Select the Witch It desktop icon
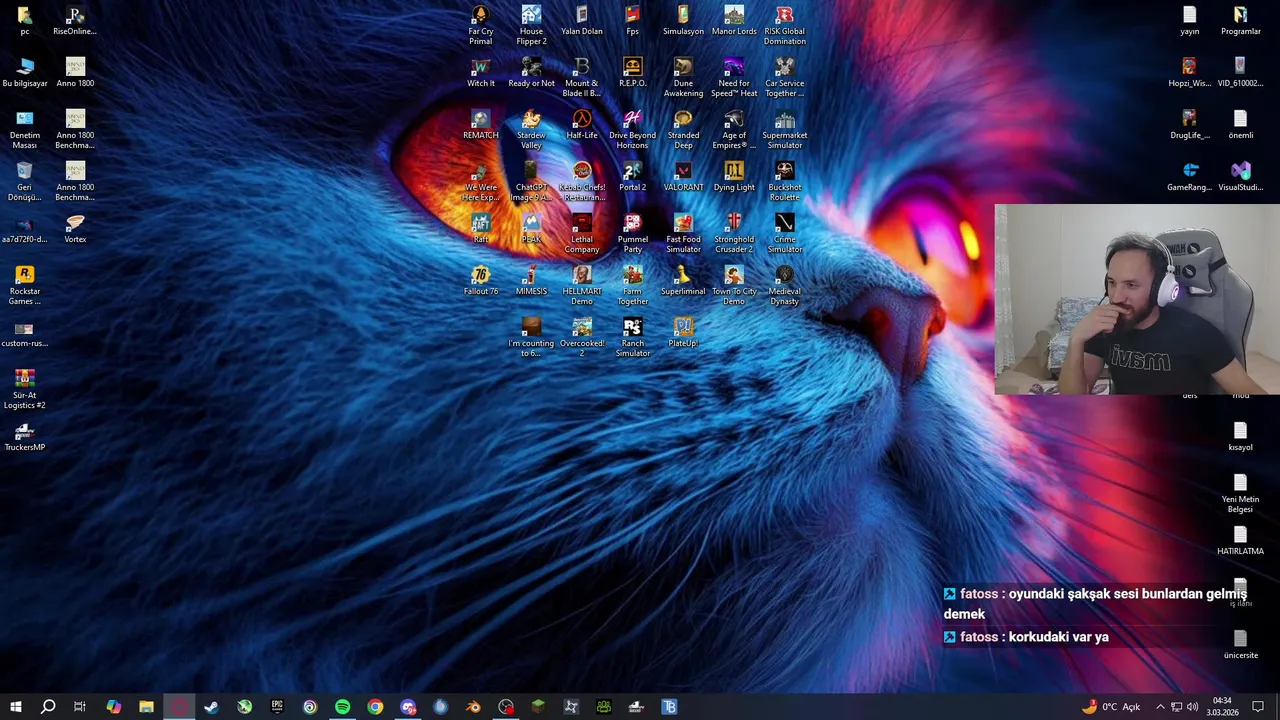1280x720 pixels. [x=480, y=72]
